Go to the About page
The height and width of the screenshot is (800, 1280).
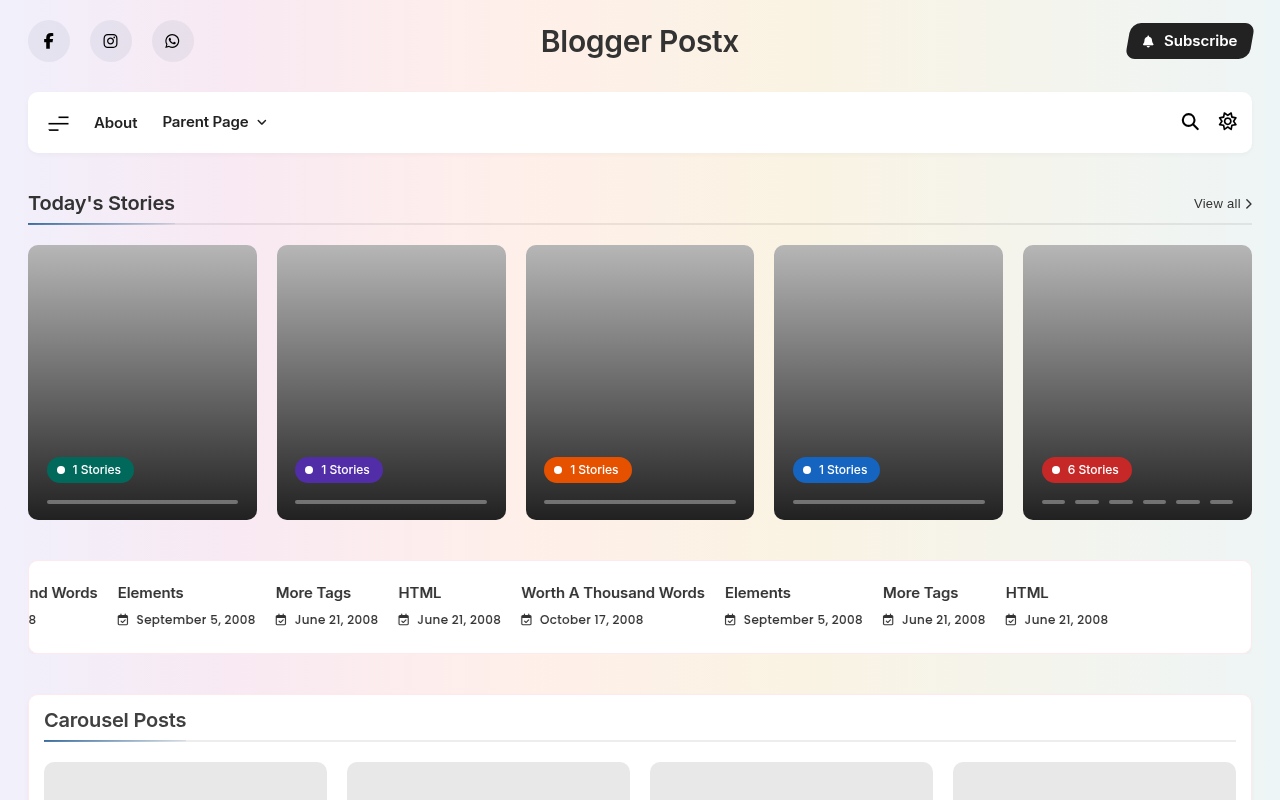tap(116, 123)
